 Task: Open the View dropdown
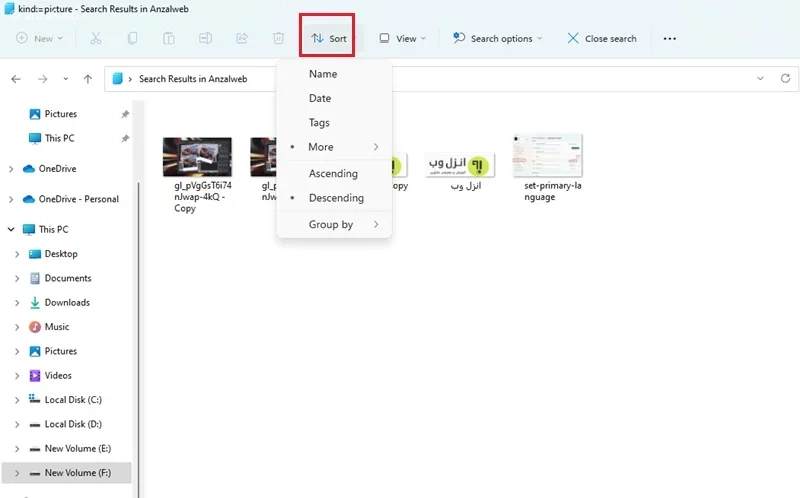pos(402,39)
